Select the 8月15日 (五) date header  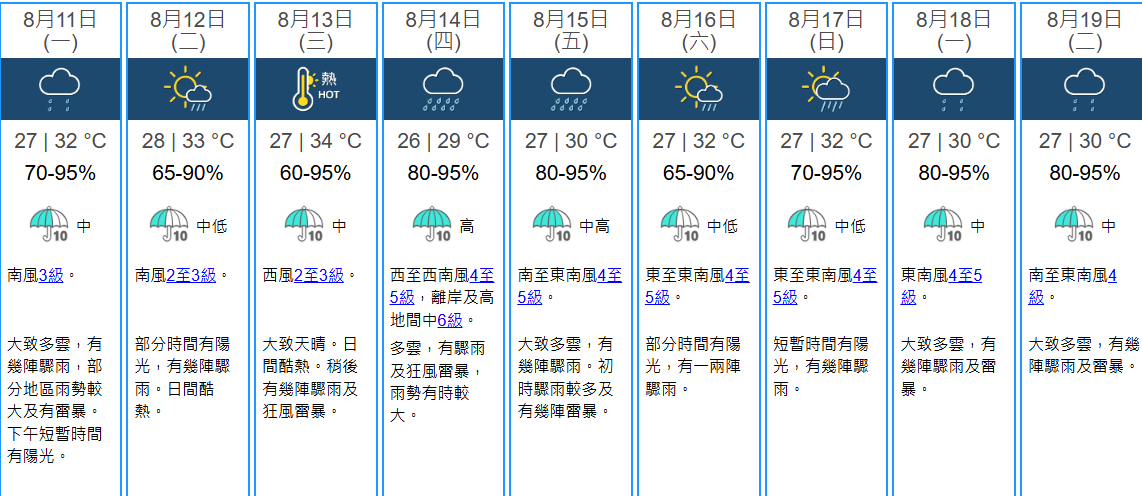(x=571, y=30)
